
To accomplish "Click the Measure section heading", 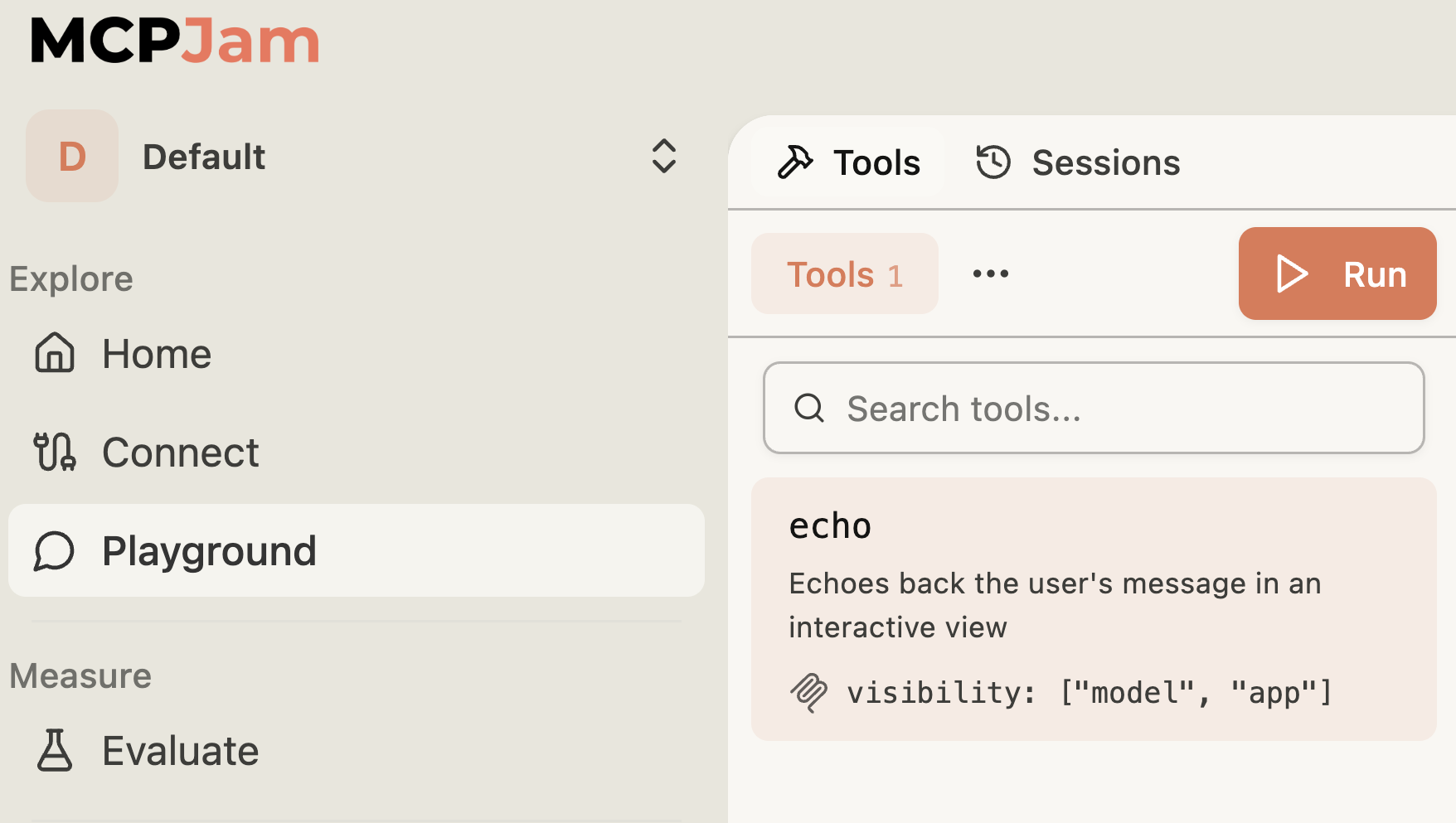I will (x=80, y=675).
